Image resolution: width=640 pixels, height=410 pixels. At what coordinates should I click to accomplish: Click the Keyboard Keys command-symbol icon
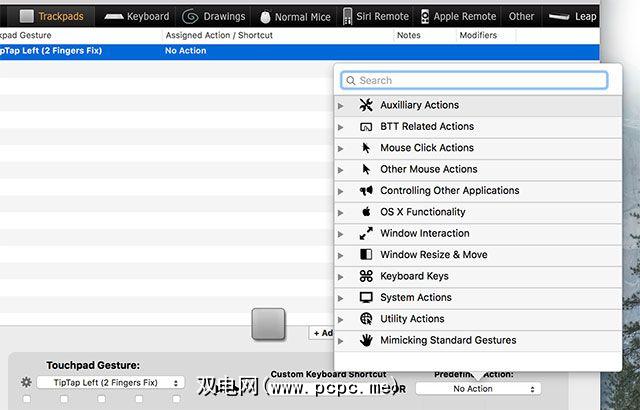(x=366, y=276)
